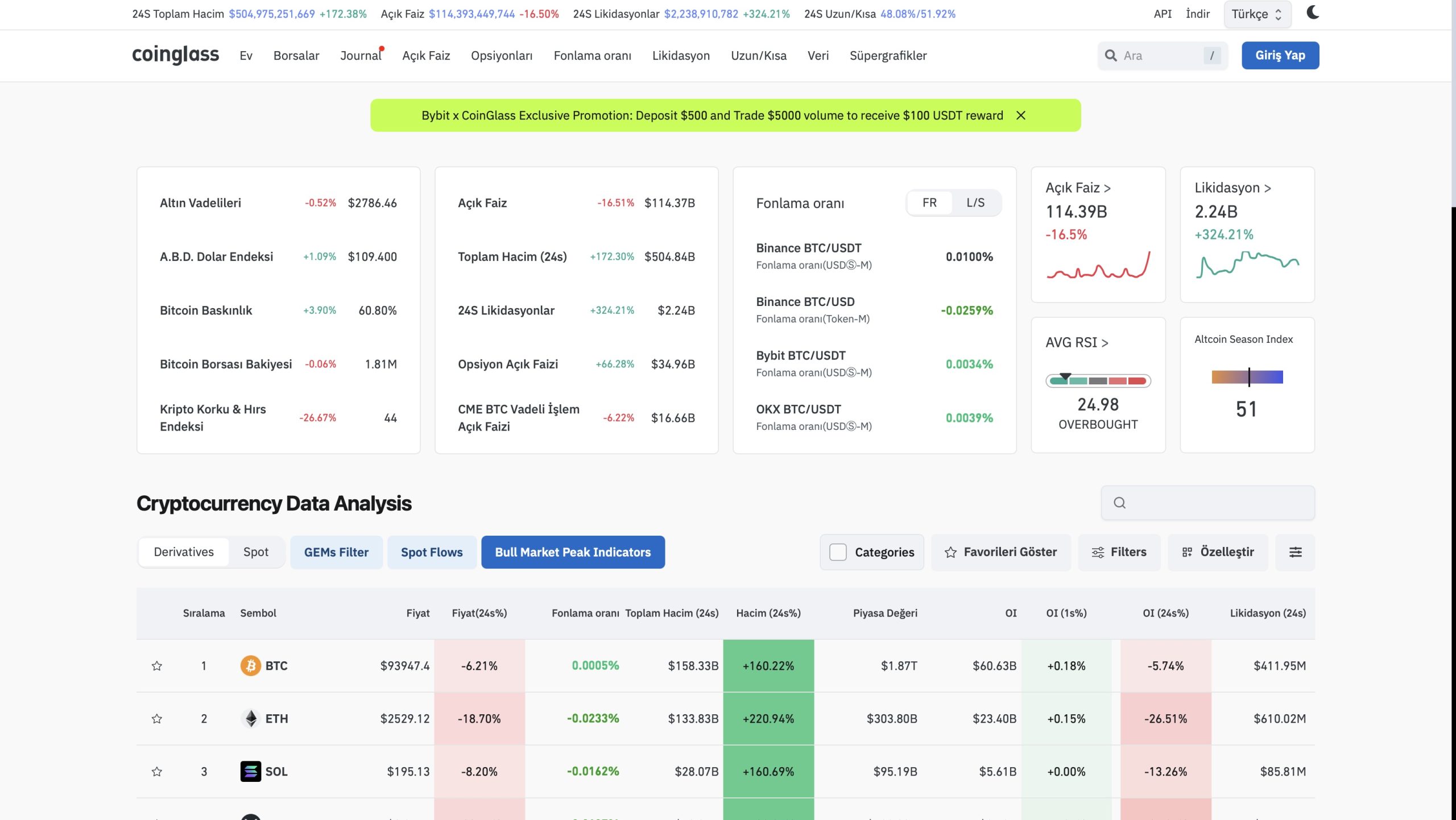Image resolution: width=1456 pixels, height=820 pixels.
Task: Favorite BTC with its star icon
Action: [x=157, y=666]
